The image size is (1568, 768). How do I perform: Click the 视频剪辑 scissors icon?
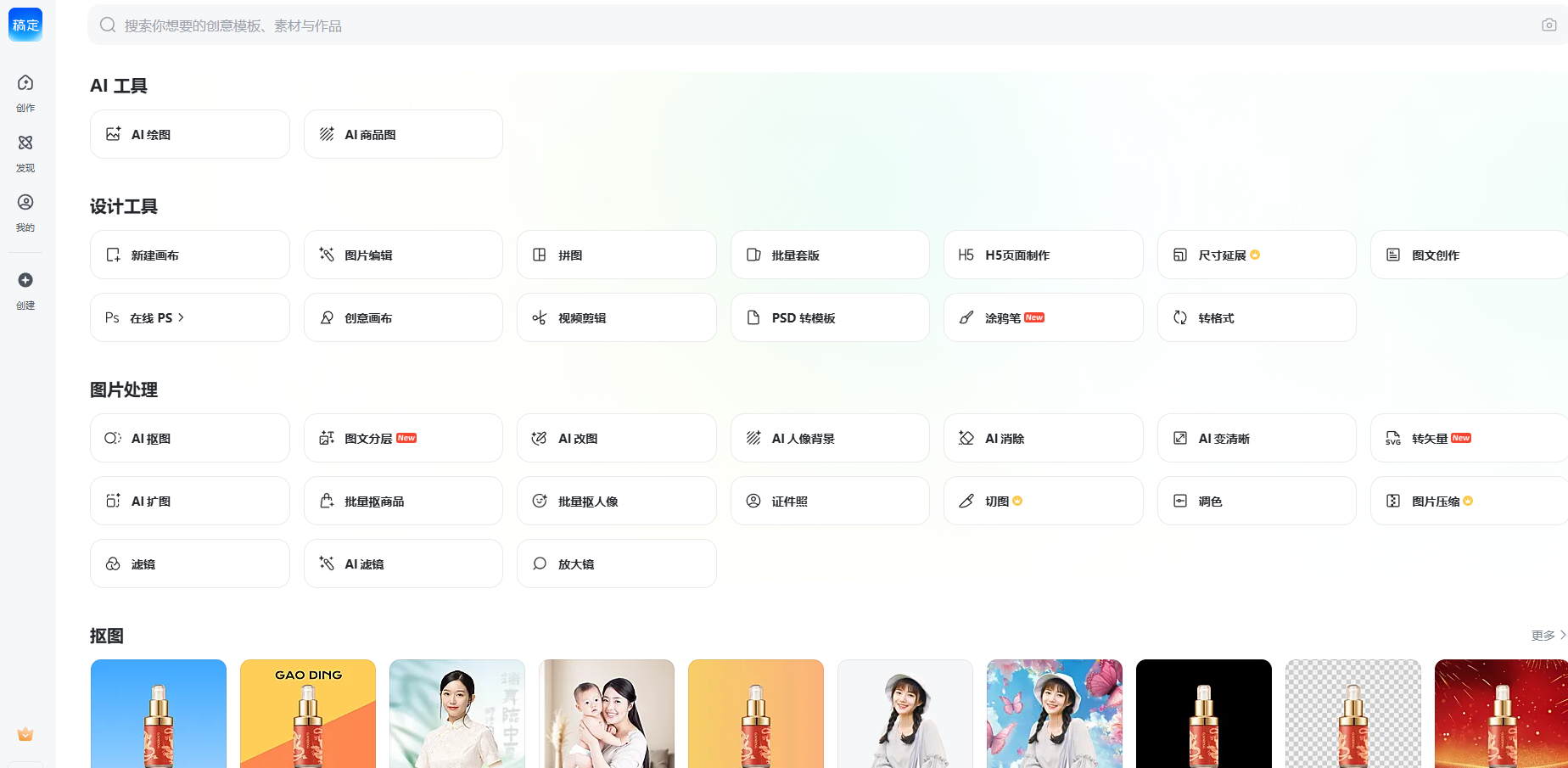(540, 317)
